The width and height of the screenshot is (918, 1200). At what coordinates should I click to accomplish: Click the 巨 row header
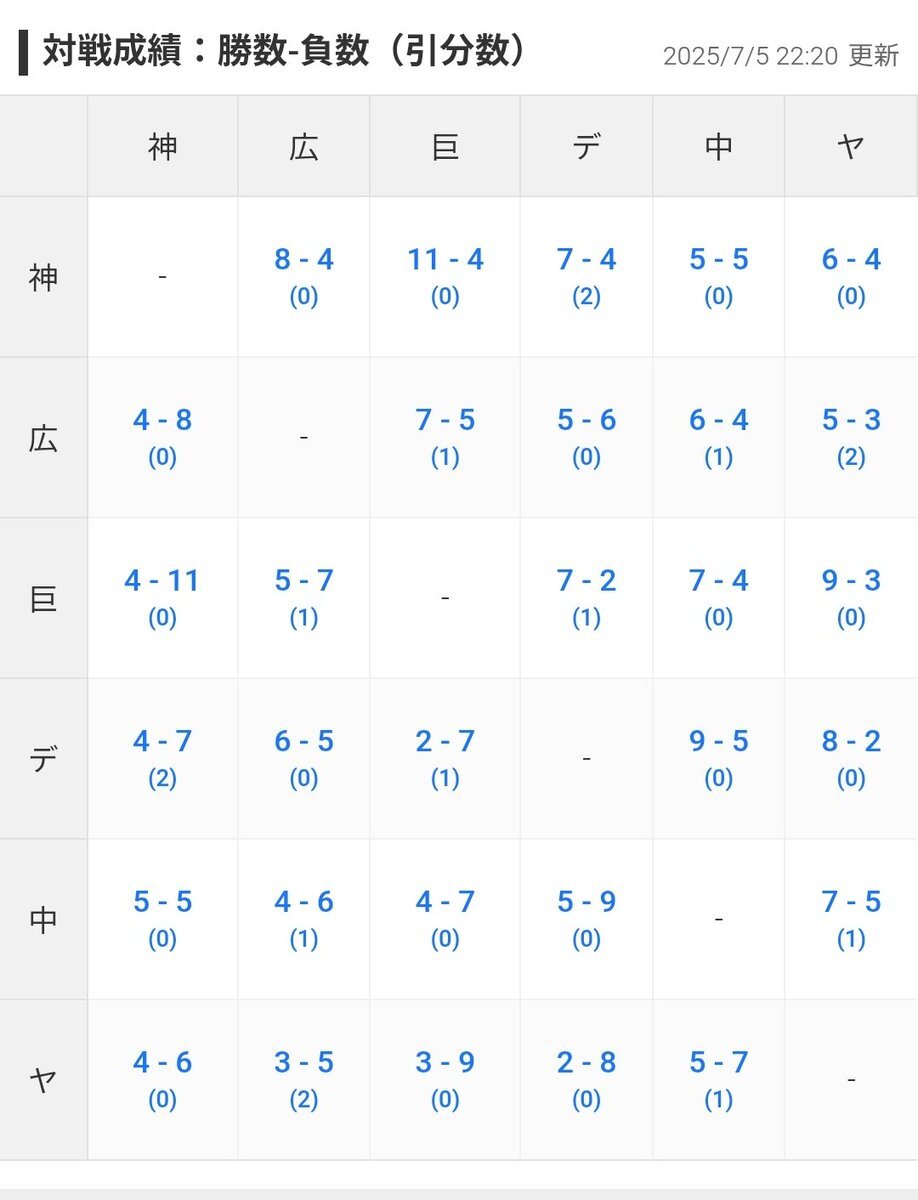click(x=43, y=598)
